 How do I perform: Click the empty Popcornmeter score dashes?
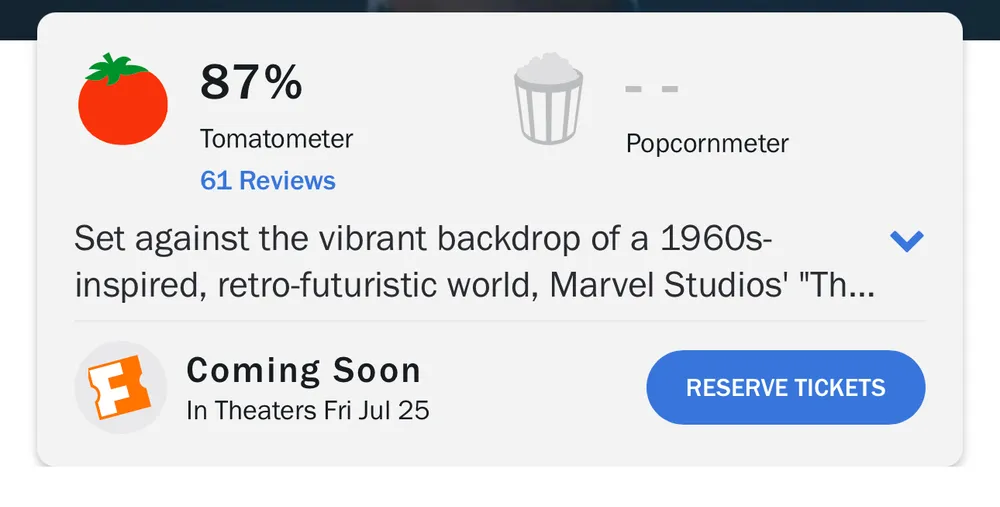click(x=652, y=89)
